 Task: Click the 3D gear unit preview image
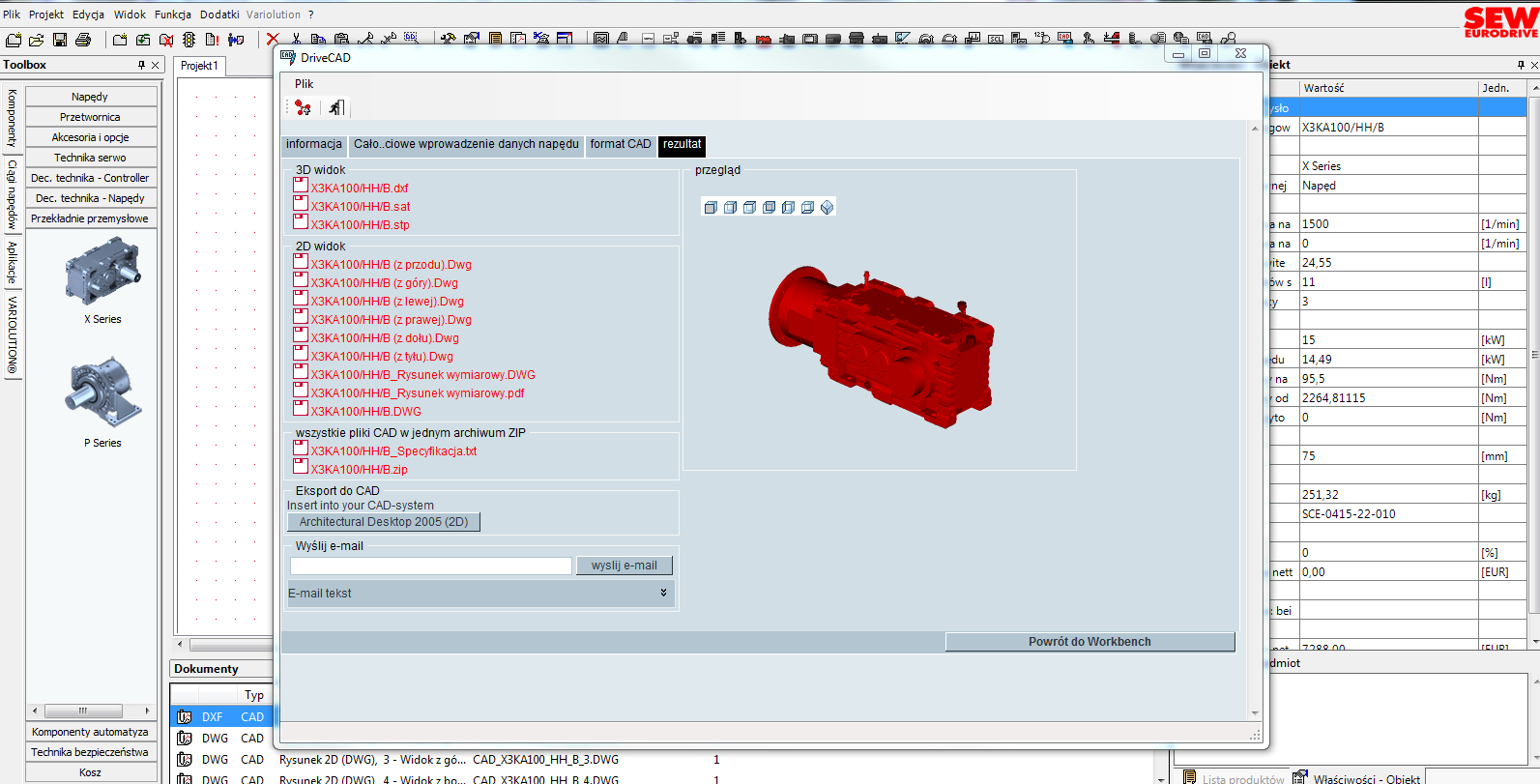[880, 348]
